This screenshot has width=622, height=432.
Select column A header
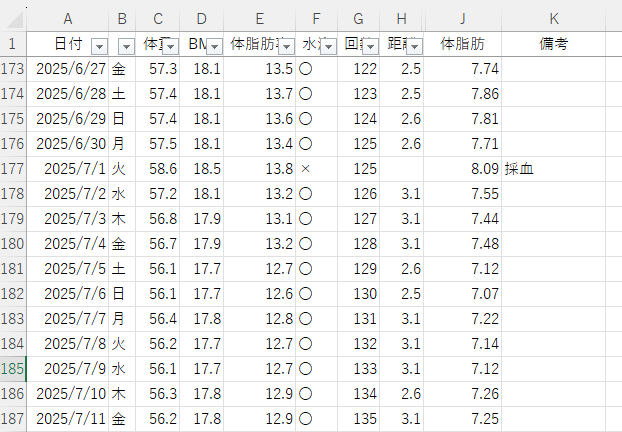point(68,19)
